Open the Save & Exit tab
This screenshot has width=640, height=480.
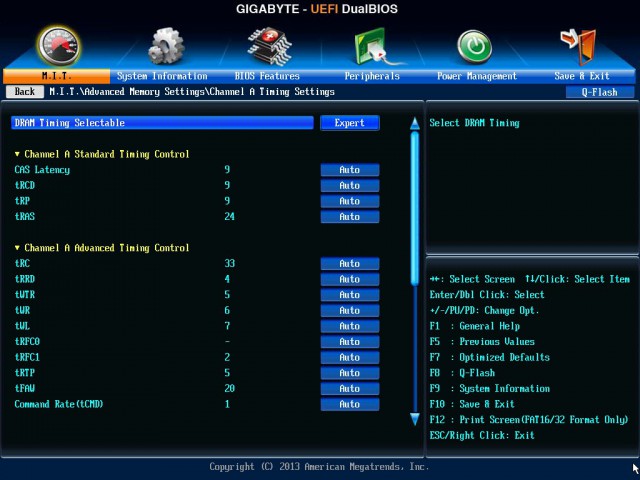click(x=582, y=76)
